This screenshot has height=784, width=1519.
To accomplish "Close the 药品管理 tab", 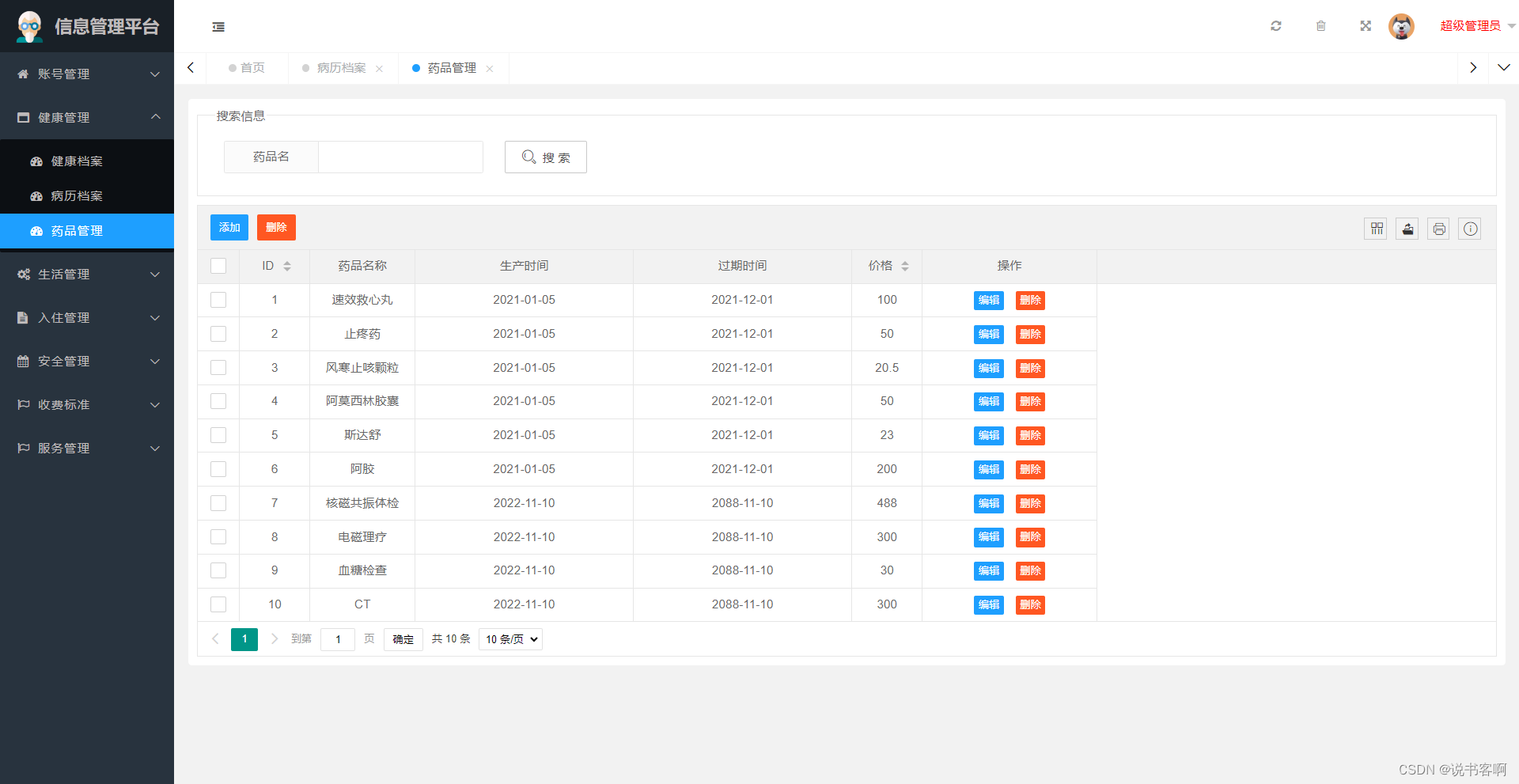I will 490,69.
